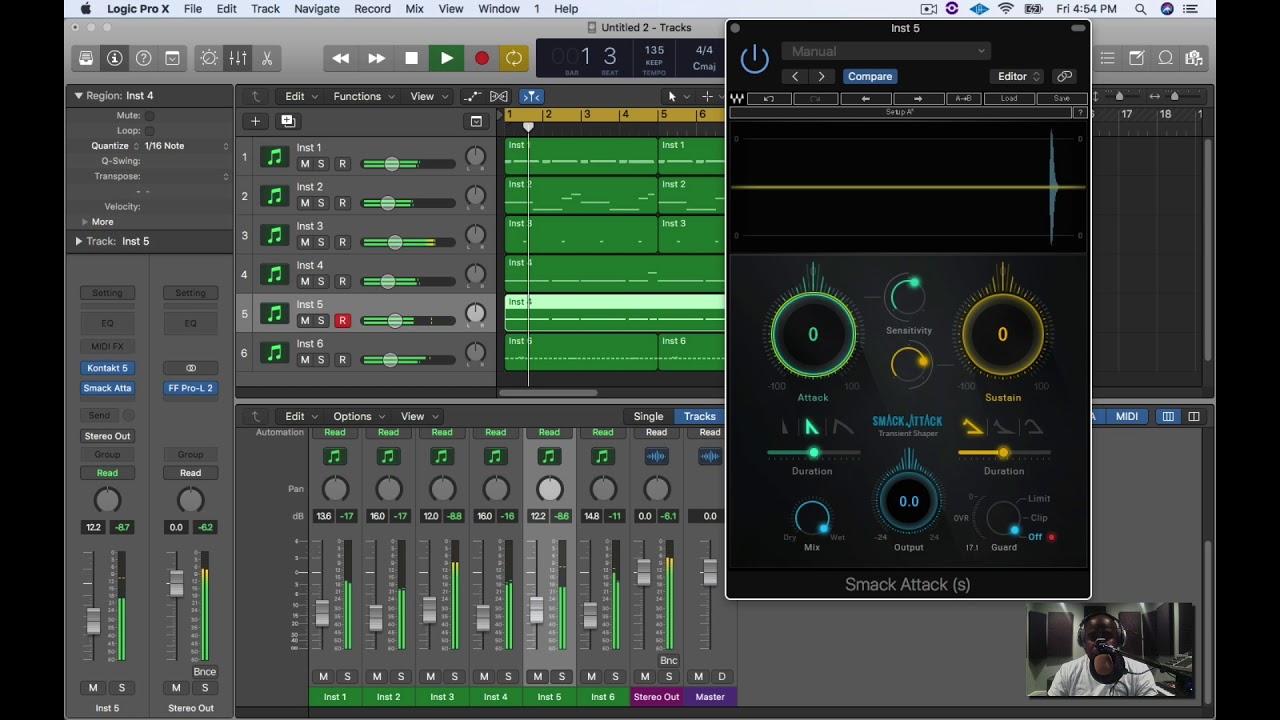The height and width of the screenshot is (720, 1280).
Task: Toggle the region Mute checkbox in inspector
Action: (149, 116)
